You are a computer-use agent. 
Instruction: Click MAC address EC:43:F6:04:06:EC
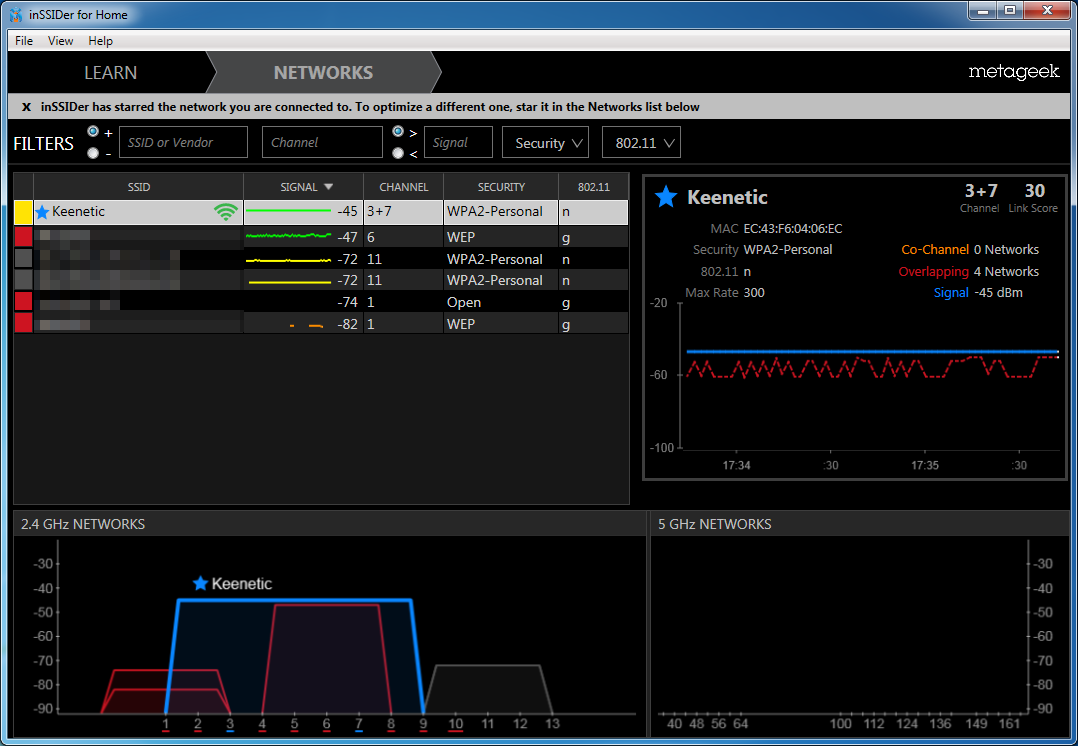tap(793, 228)
